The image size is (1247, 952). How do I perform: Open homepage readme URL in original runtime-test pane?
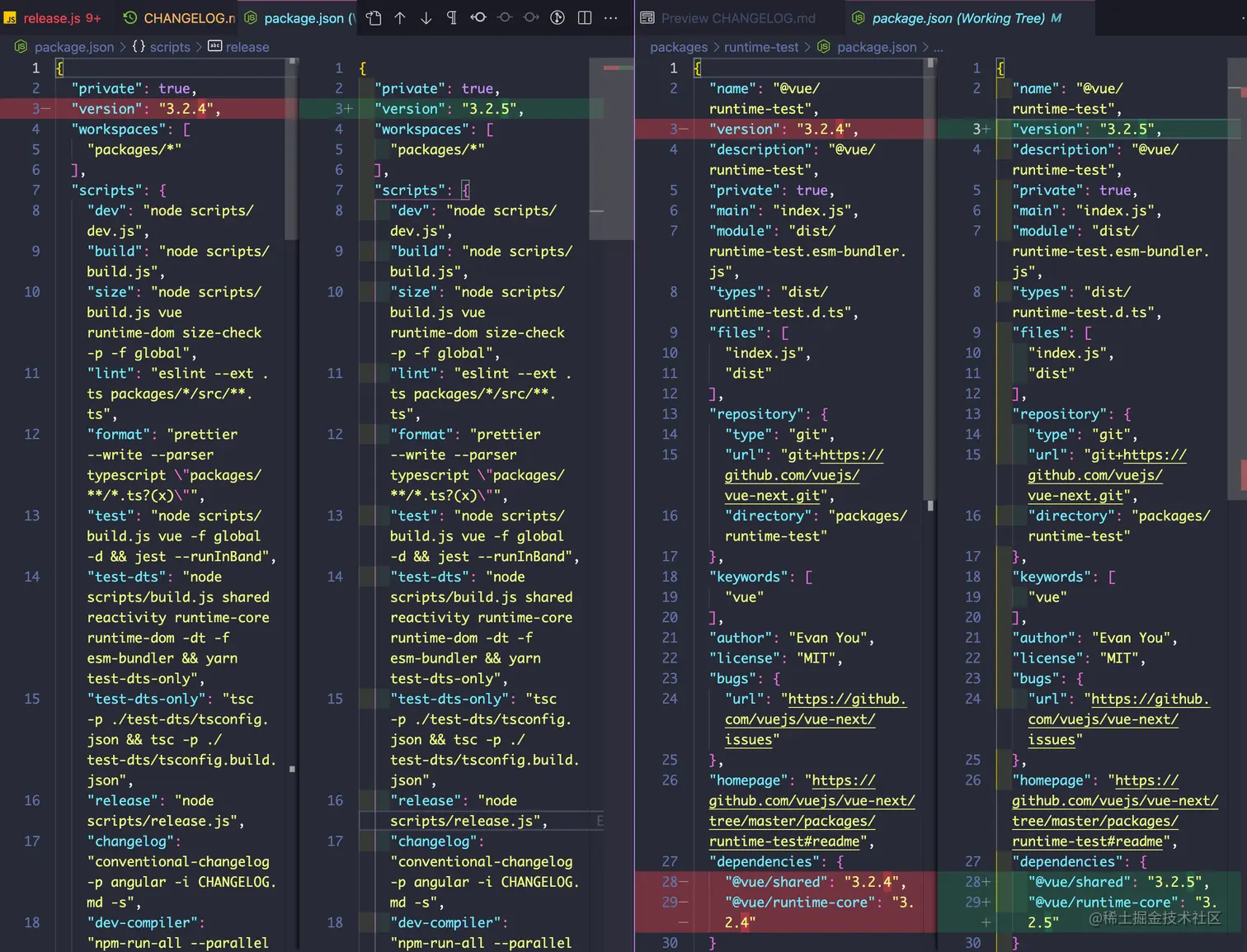pyautogui.click(x=812, y=811)
